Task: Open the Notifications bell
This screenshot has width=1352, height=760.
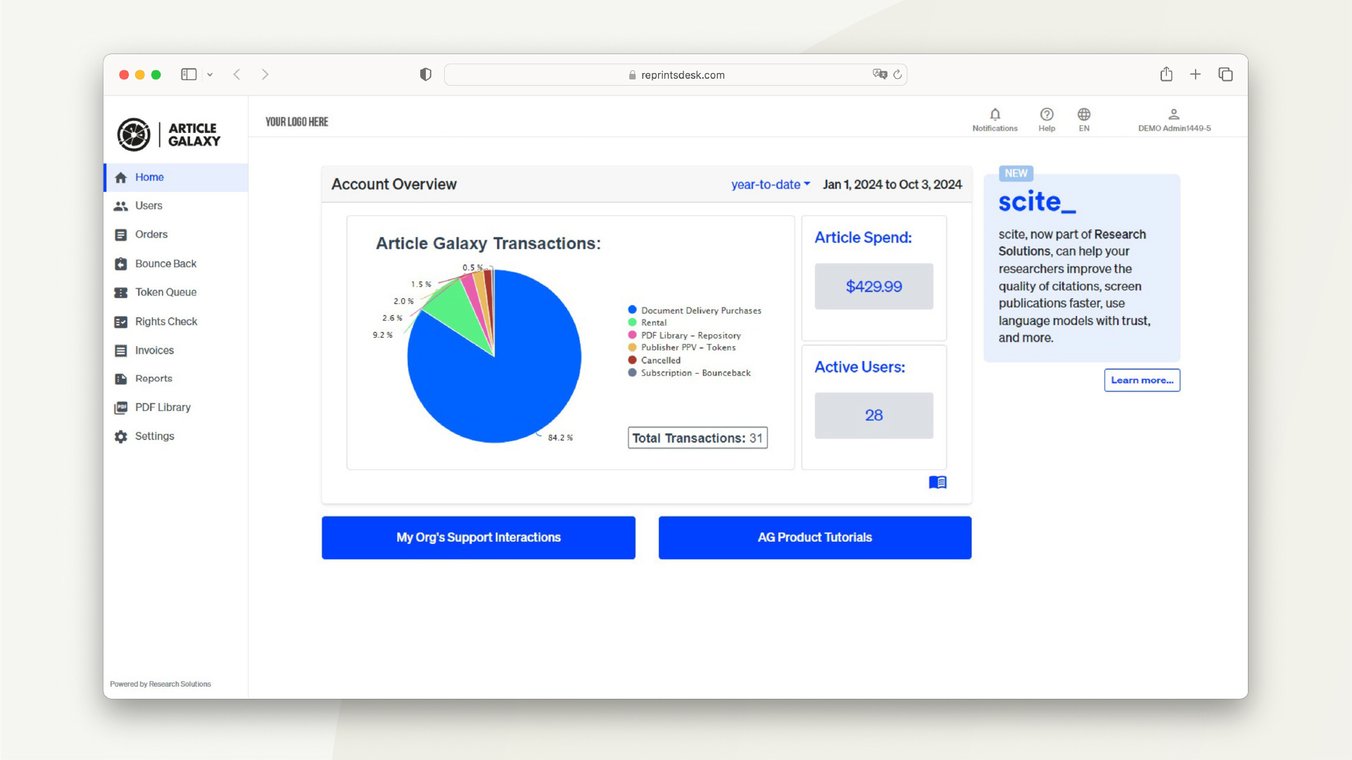Action: click(995, 120)
